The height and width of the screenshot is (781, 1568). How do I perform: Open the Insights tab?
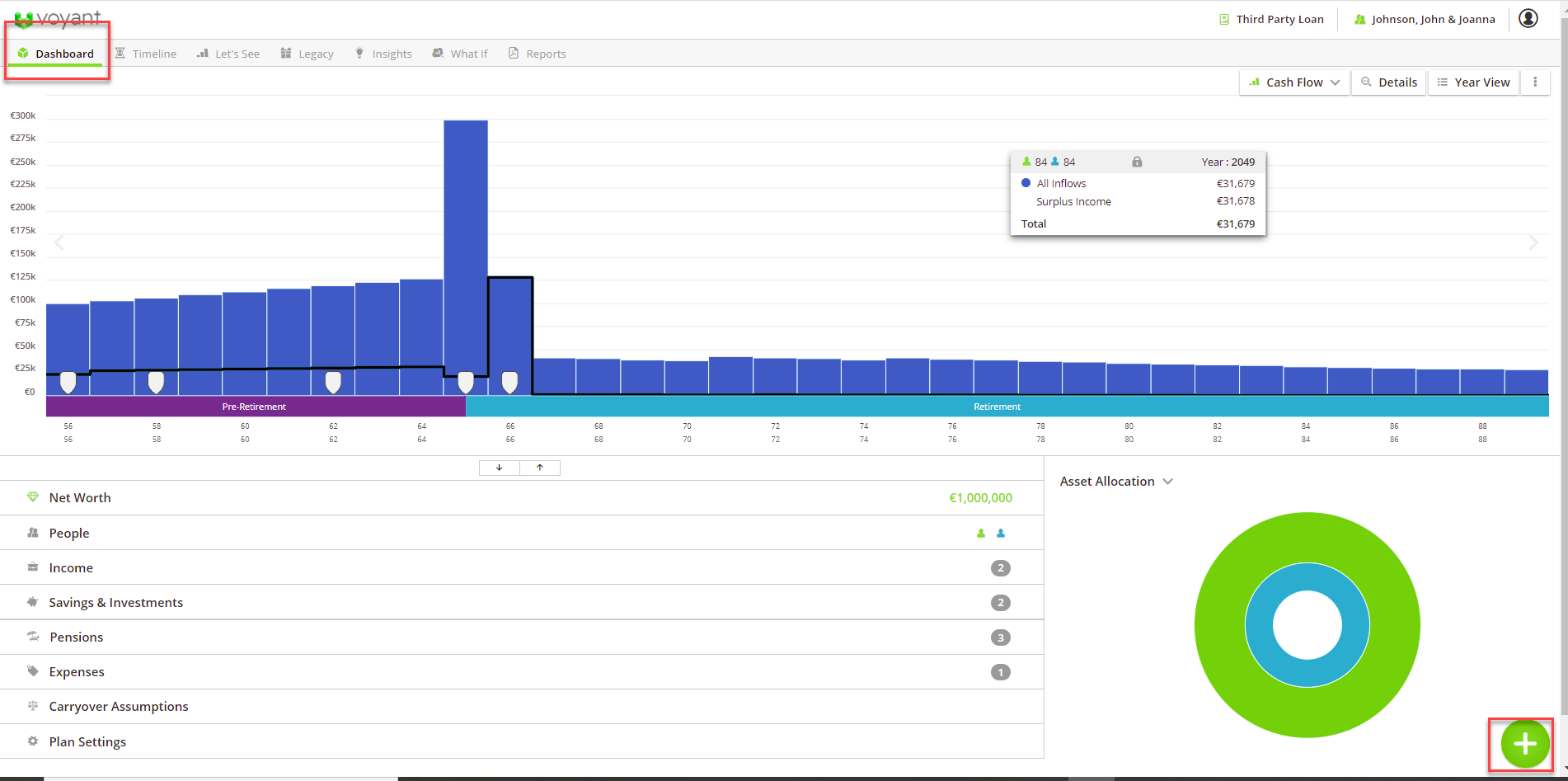click(x=383, y=54)
